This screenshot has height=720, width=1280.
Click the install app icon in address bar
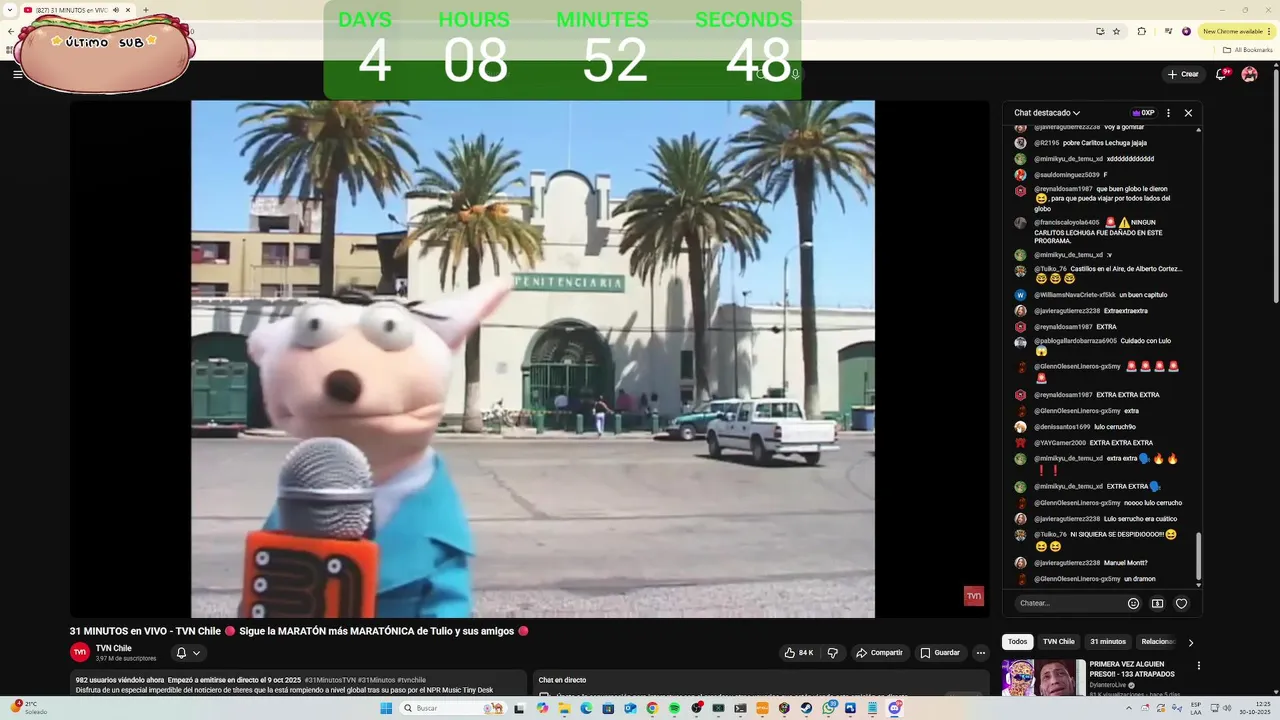coord(1100,31)
